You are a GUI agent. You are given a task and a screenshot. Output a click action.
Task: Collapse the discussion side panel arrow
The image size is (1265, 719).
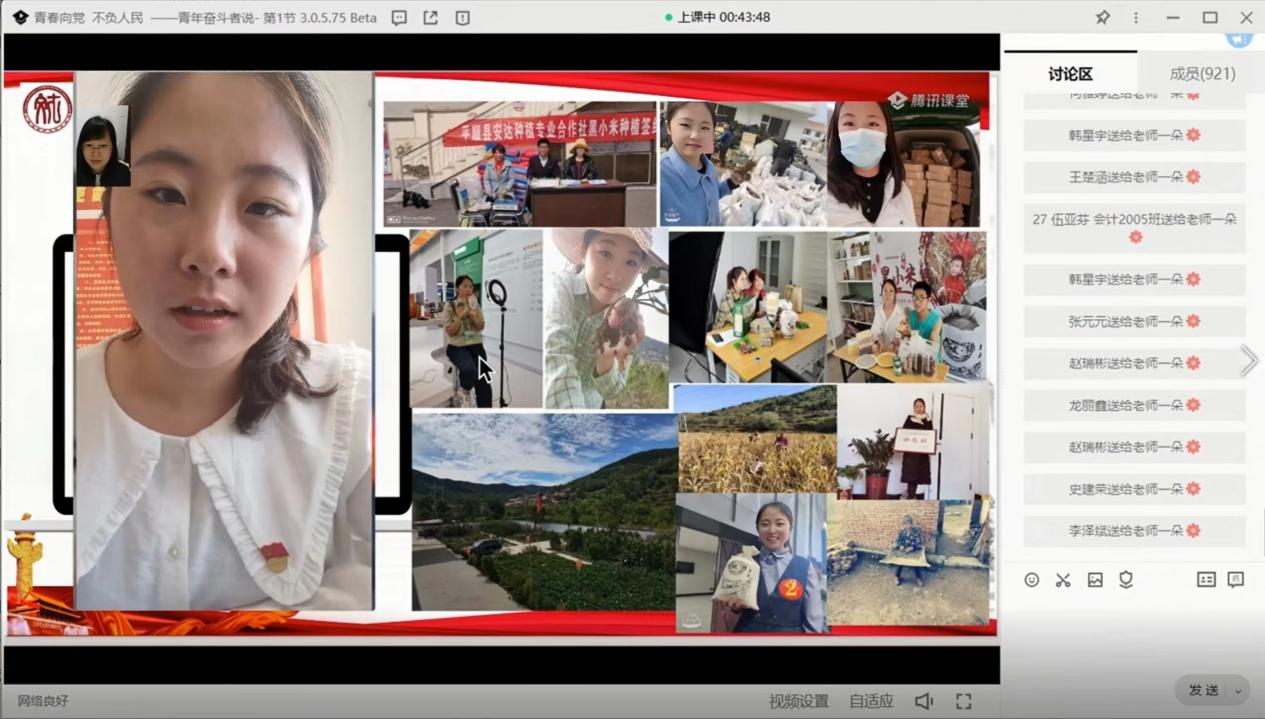click(x=1249, y=361)
